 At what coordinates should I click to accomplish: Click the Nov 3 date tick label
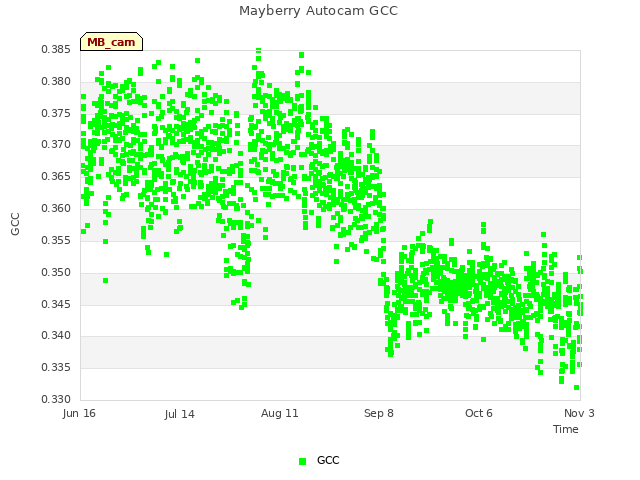pyautogui.click(x=579, y=413)
